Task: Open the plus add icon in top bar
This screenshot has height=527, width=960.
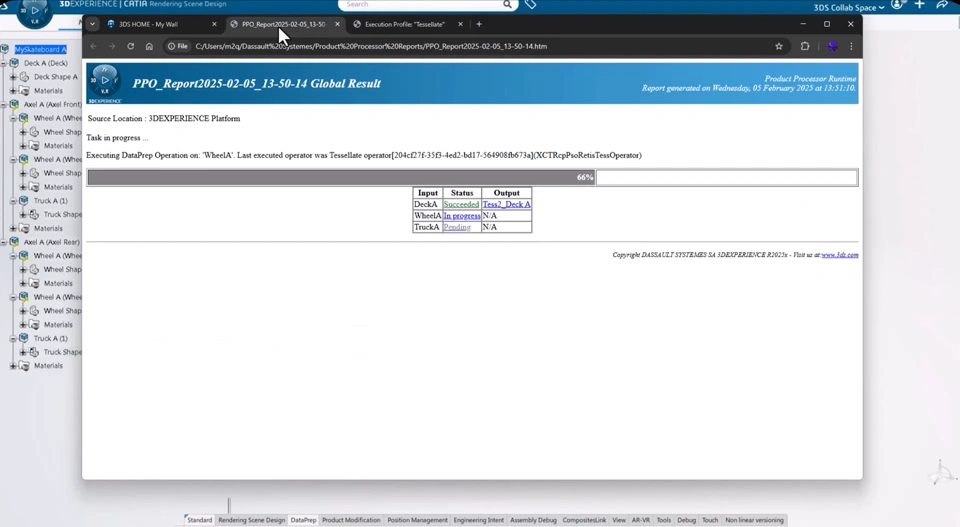Action: click(x=919, y=5)
